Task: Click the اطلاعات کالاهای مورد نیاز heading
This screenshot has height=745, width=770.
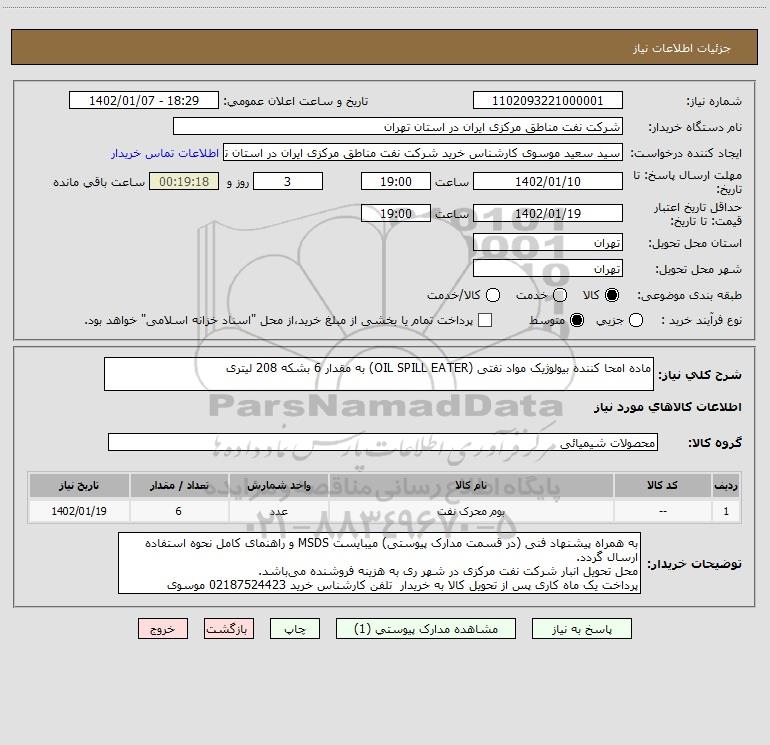Action: (667, 407)
